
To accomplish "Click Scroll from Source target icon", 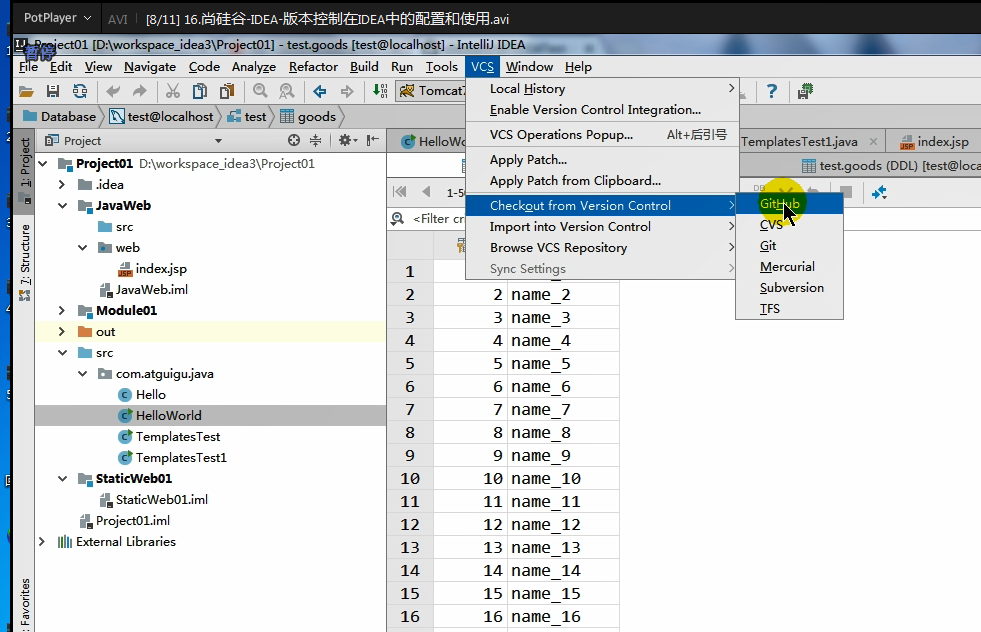I will (x=293, y=140).
